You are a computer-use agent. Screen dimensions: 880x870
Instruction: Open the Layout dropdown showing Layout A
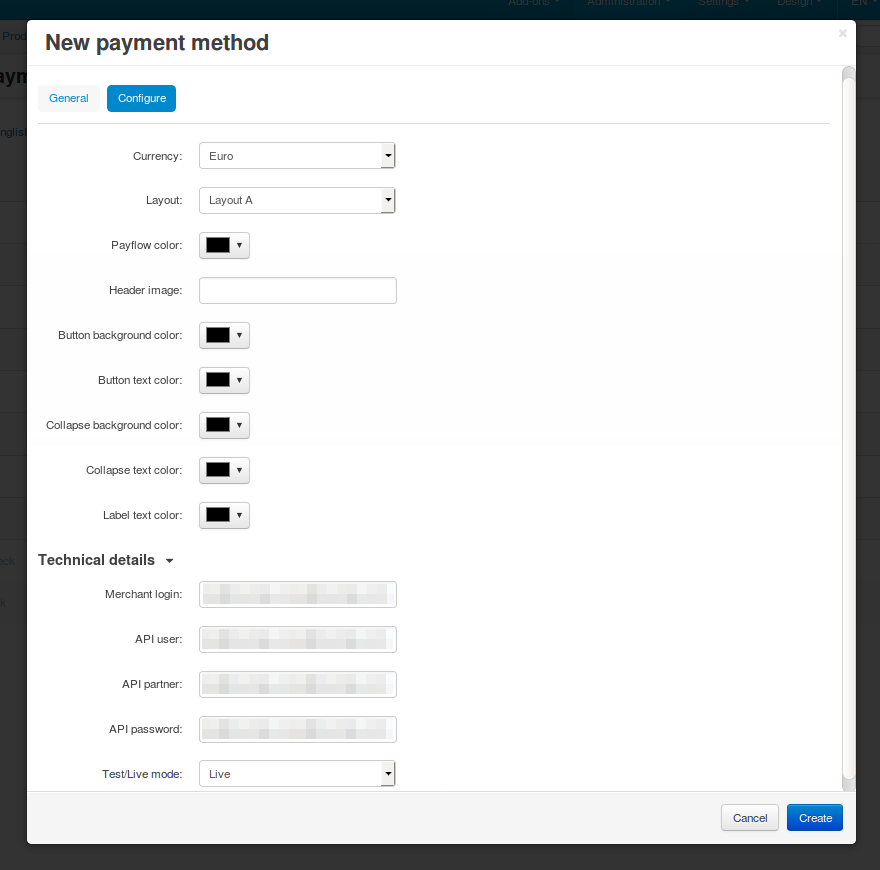click(297, 200)
